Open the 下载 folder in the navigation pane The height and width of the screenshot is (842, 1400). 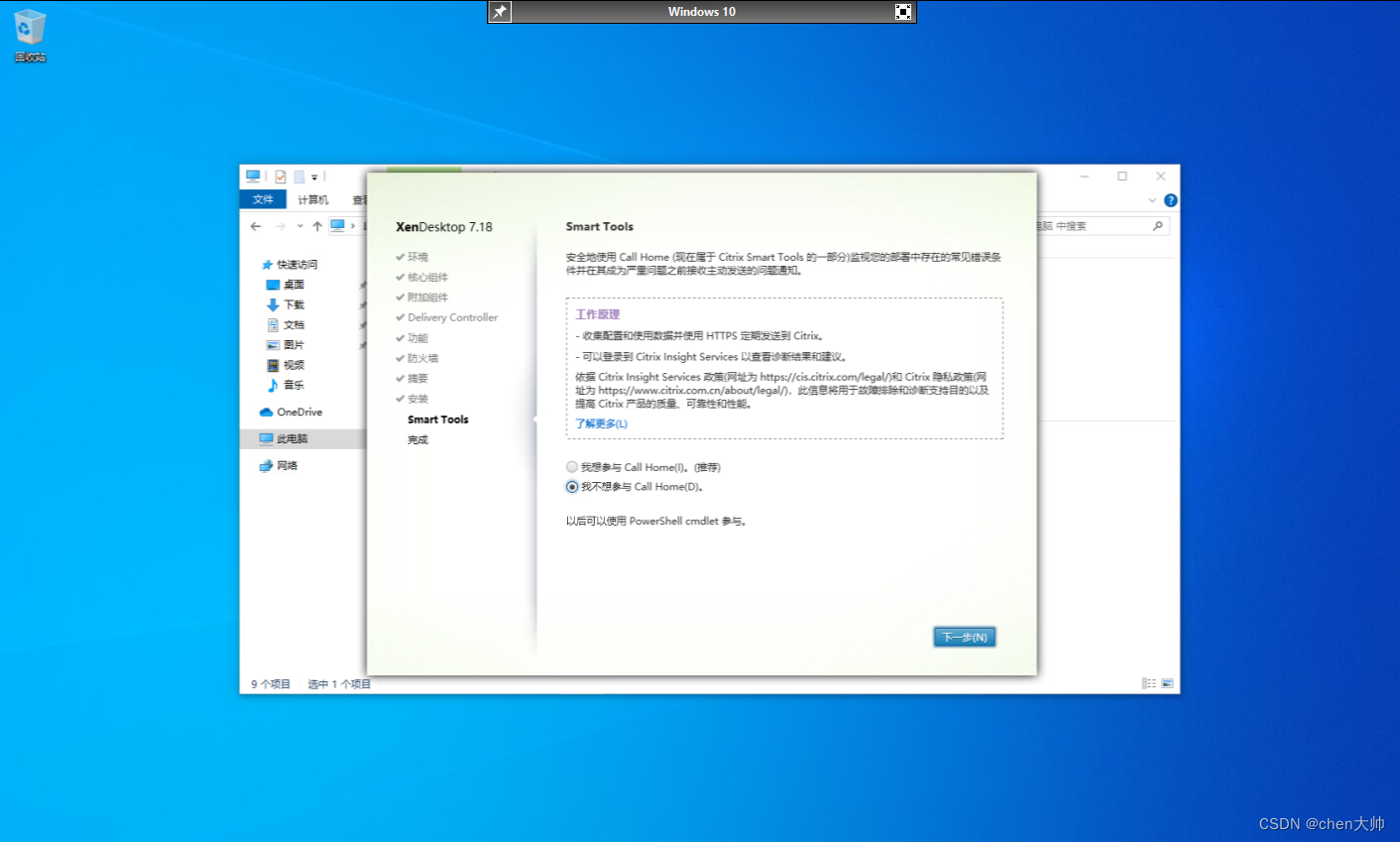pyautogui.click(x=293, y=304)
